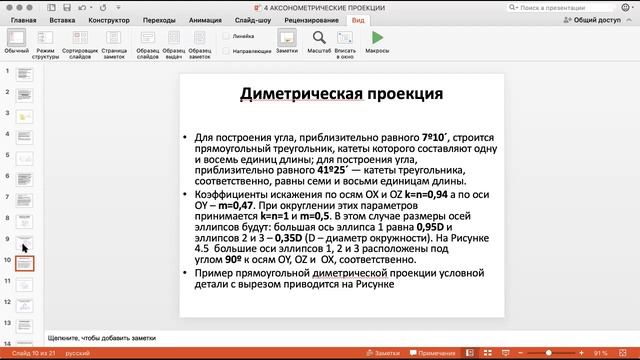640x360 pixels.
Task: Select slide 6 thumbnail
Action: tap(24, 179)
